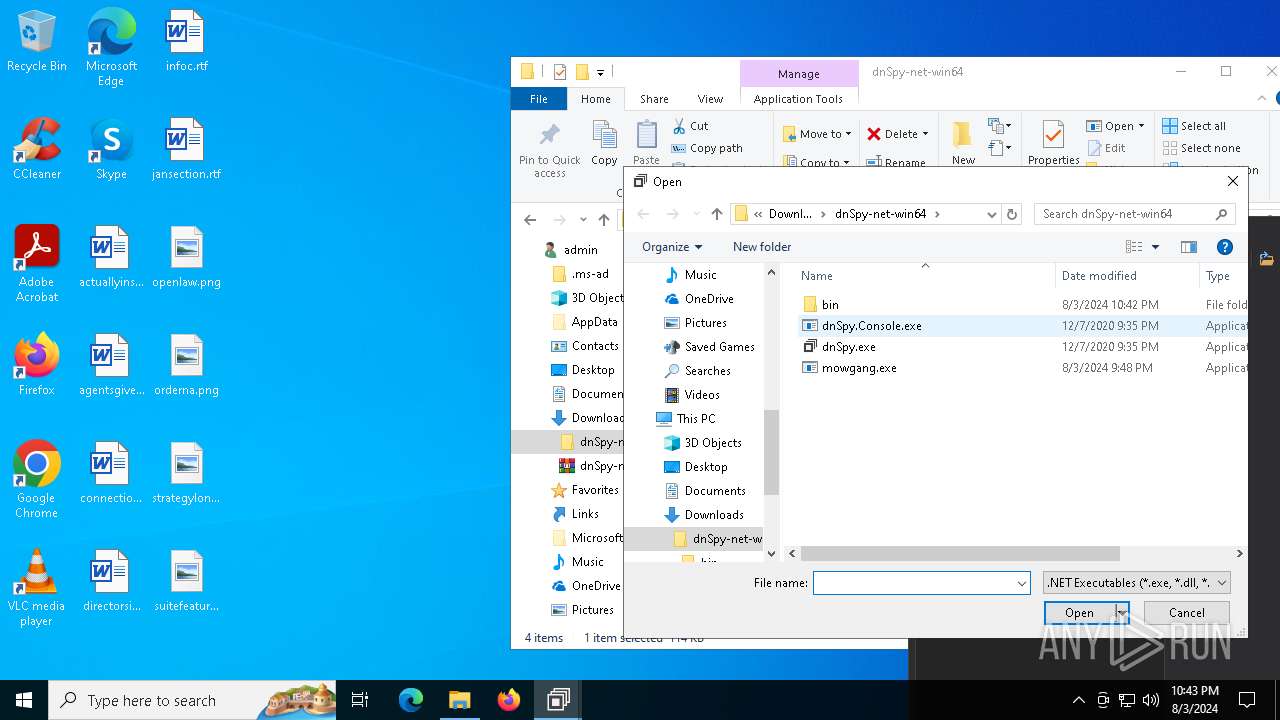Click File name input field
This screenshot has height=720, width=1280.
point(913,583)
